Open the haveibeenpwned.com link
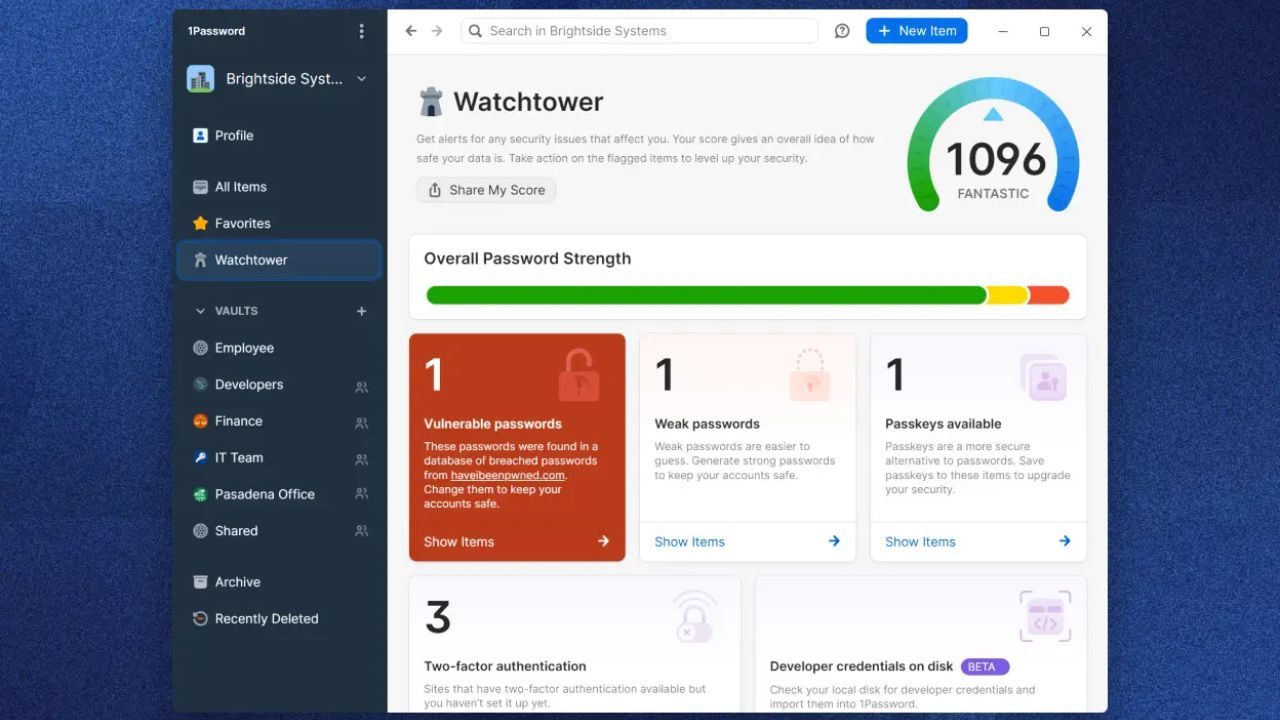This screenshot has width=1280, height=720. tap(507, 474)
